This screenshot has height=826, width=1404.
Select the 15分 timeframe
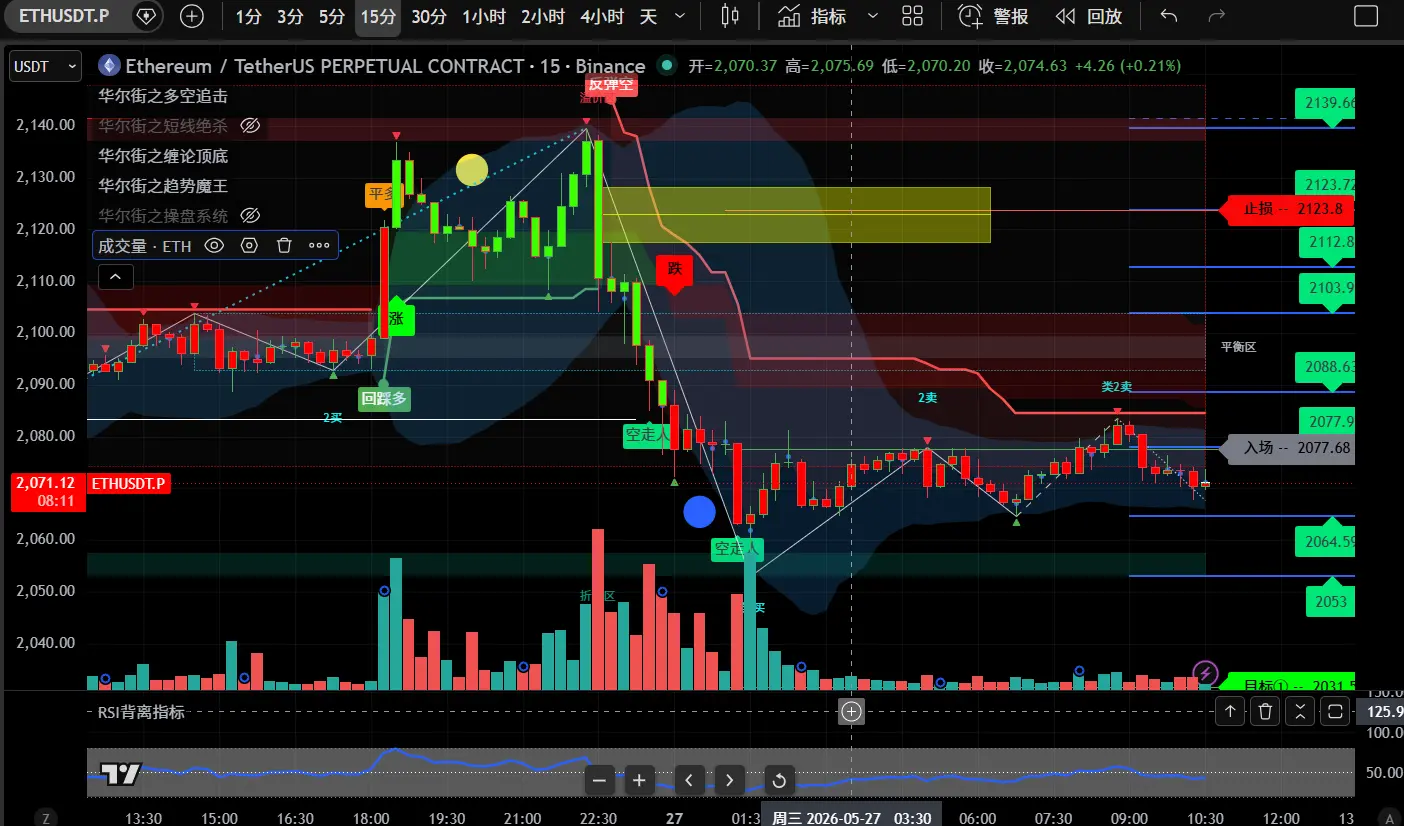(378, 16)
